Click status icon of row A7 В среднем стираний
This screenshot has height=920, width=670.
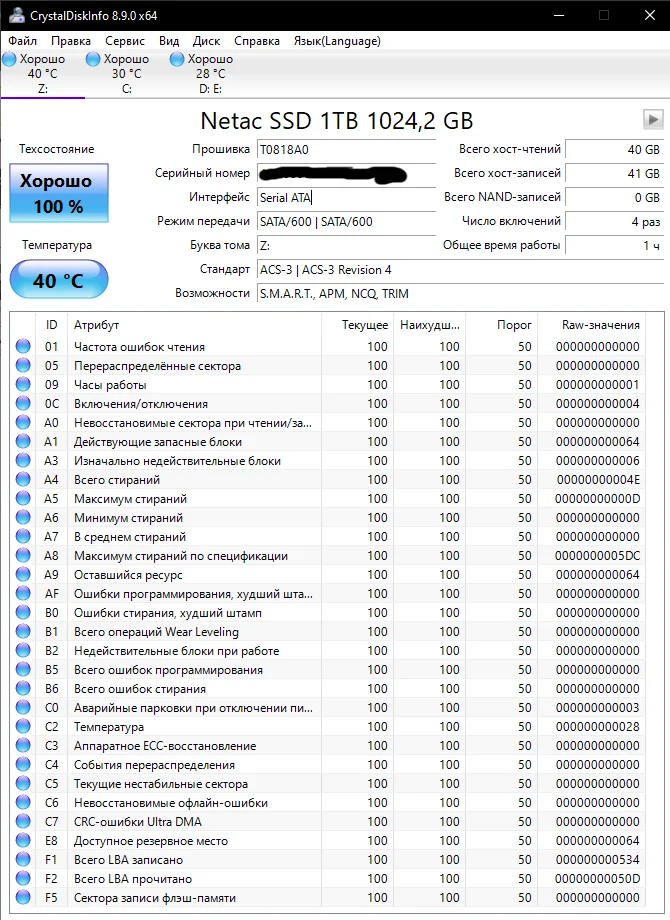(23, 536)
